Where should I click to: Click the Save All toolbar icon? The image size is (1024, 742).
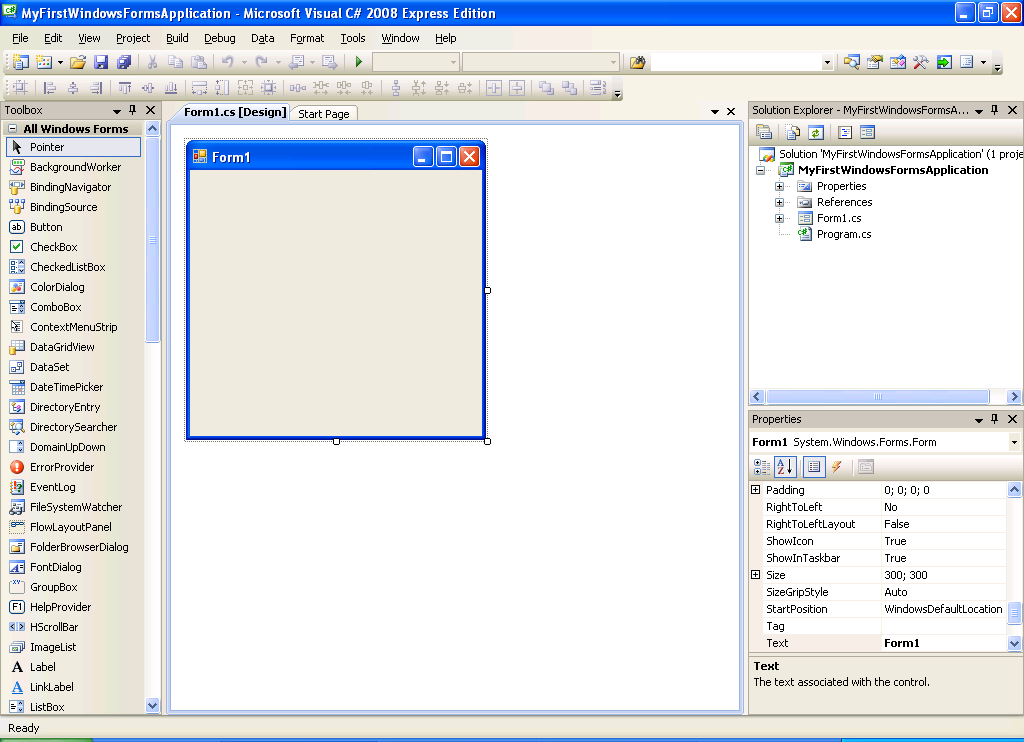click(123, 62)
